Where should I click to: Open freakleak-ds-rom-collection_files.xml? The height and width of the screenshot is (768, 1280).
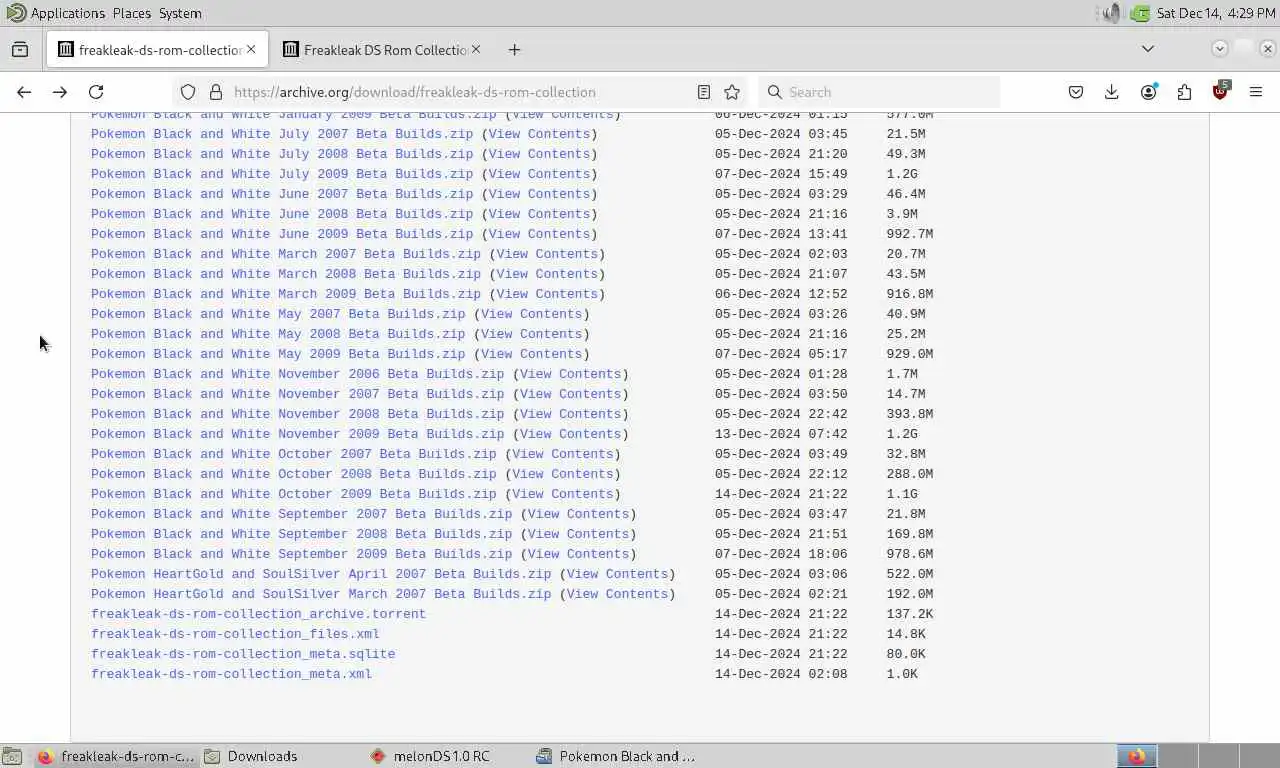235,634
